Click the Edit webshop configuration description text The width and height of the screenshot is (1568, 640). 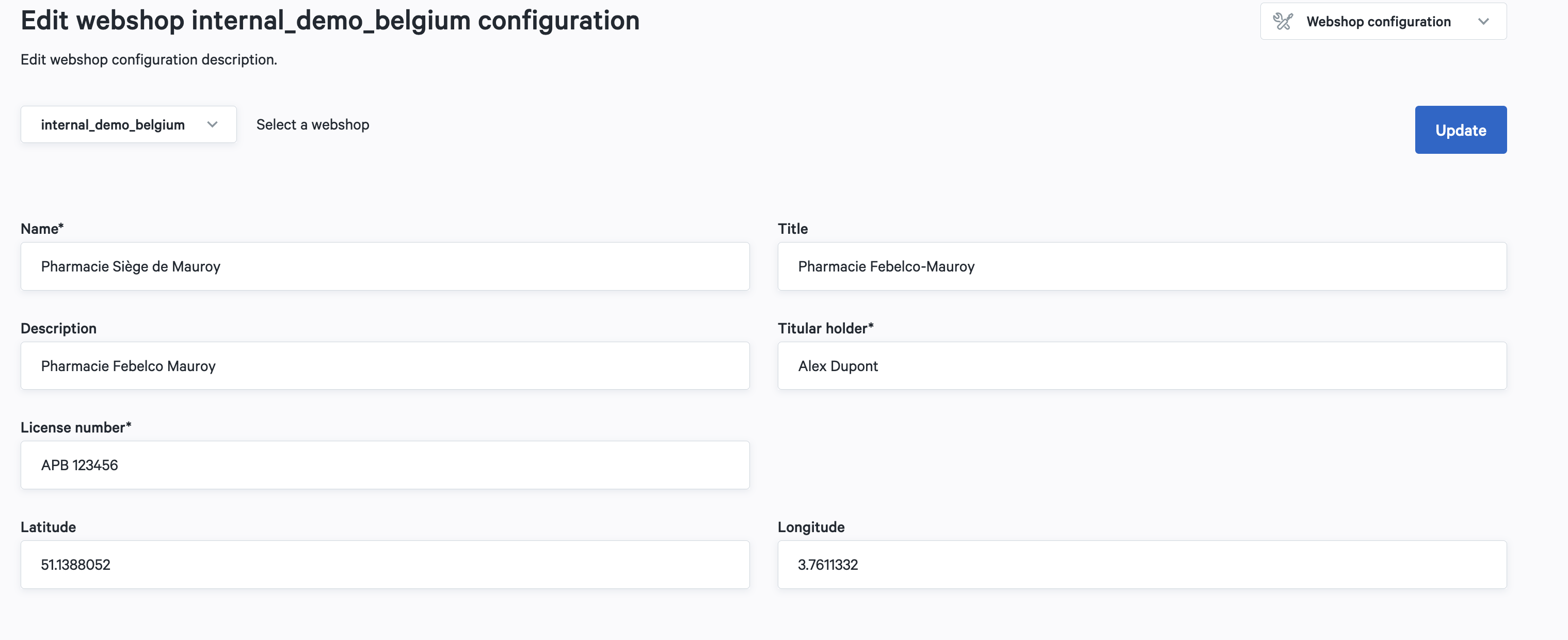pyautogui.click(x=149, y=60)
